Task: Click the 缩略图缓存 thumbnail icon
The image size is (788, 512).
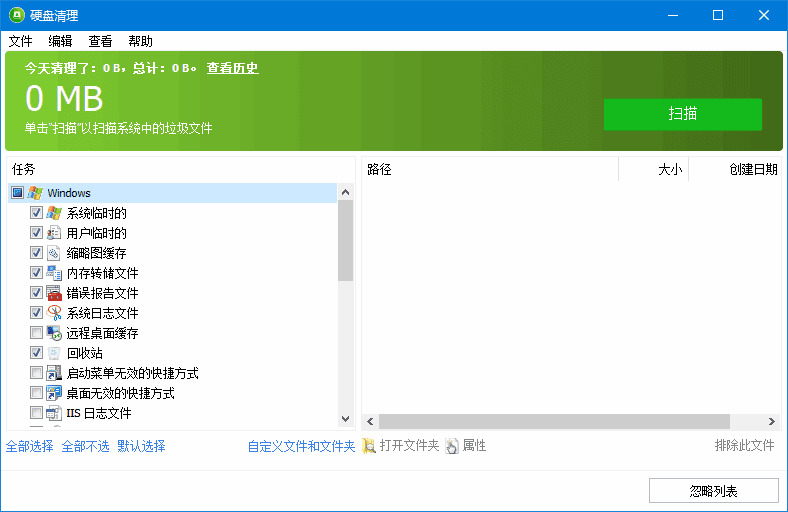Action: coord(54,253)
